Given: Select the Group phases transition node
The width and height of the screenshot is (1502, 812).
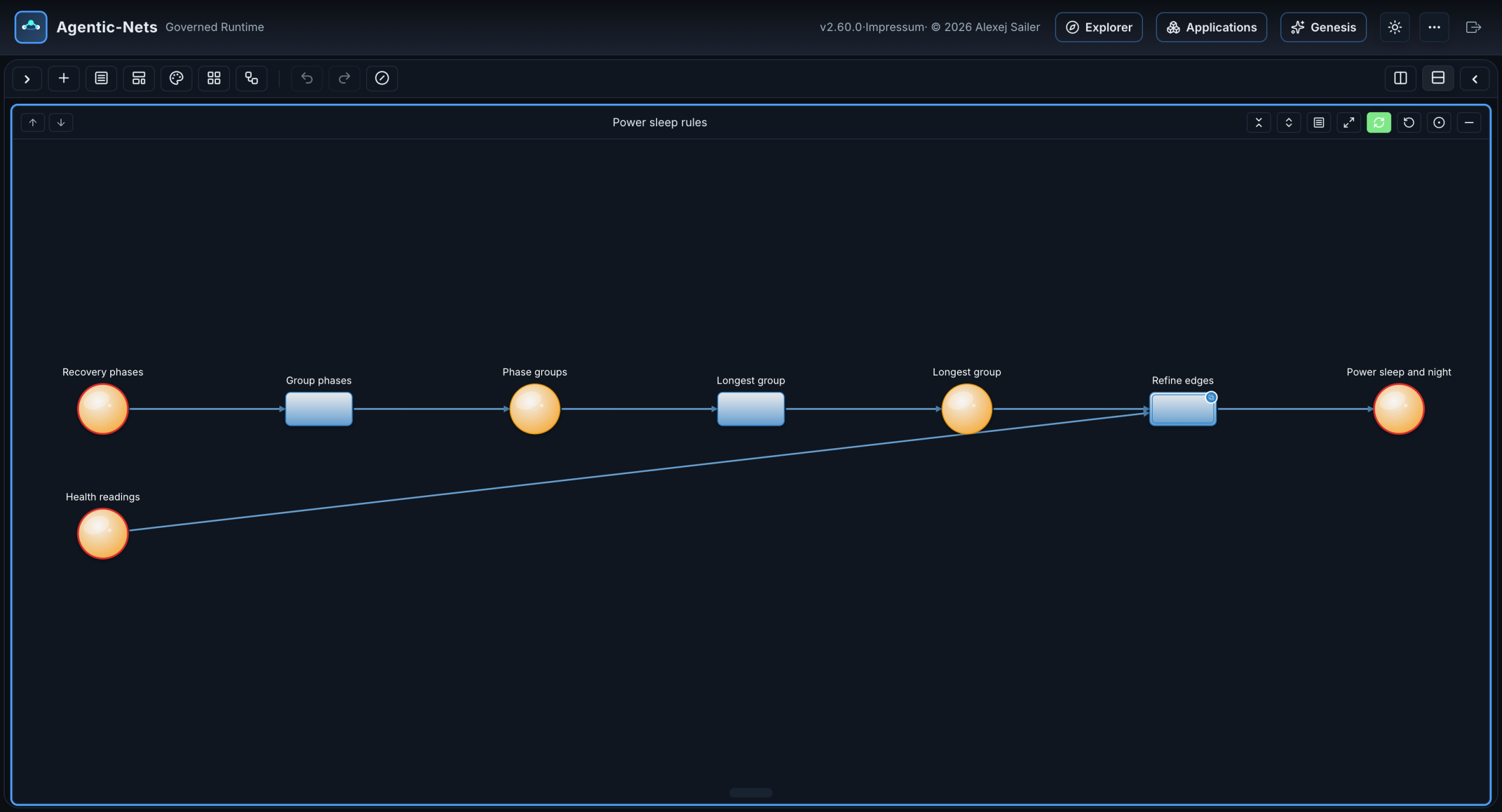Looking at the screenshot, I should (x=319, y=409).
